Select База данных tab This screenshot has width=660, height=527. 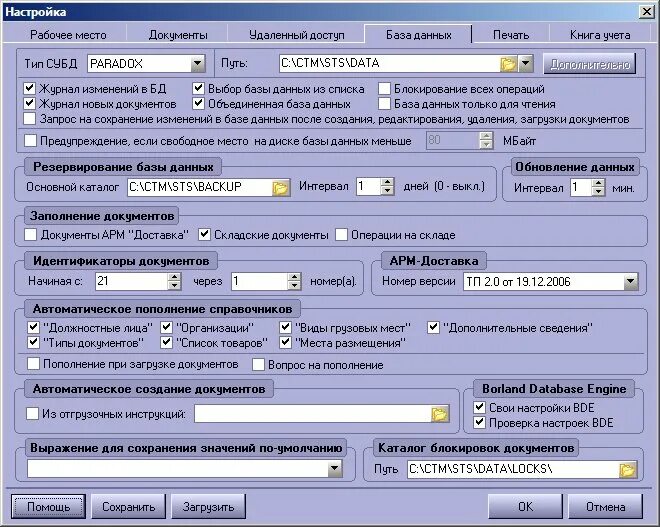click(418, 35)
